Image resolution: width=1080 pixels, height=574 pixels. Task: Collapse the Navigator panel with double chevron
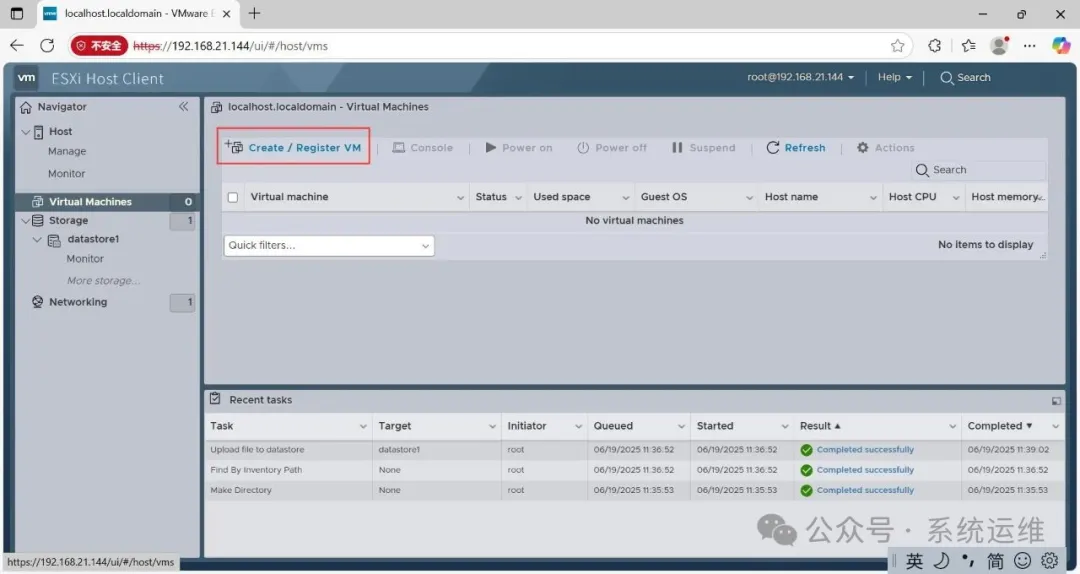coord(183,106)
